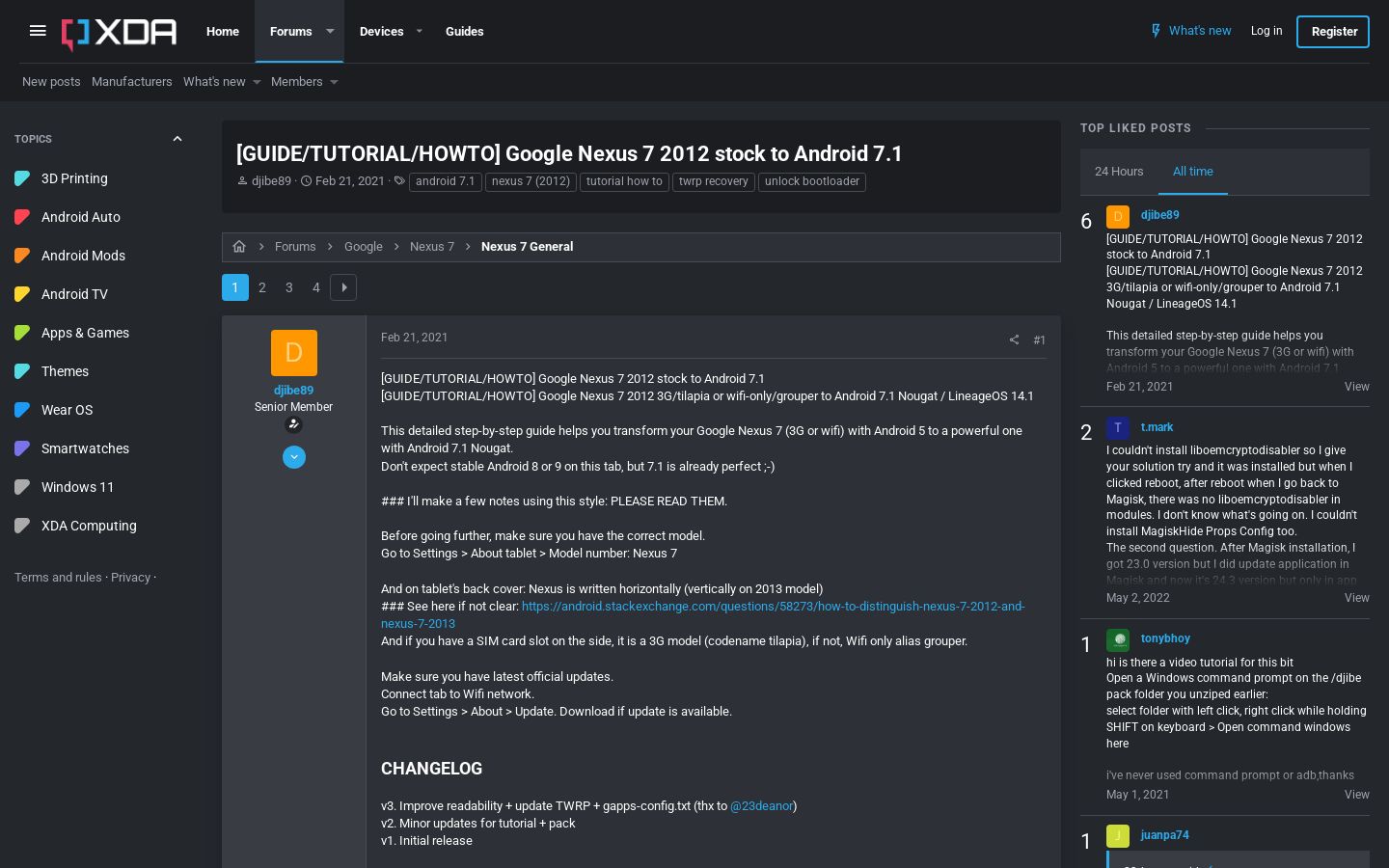Click juanpa74's avatar in Top Liked Posts

(x=1118, y=835)
